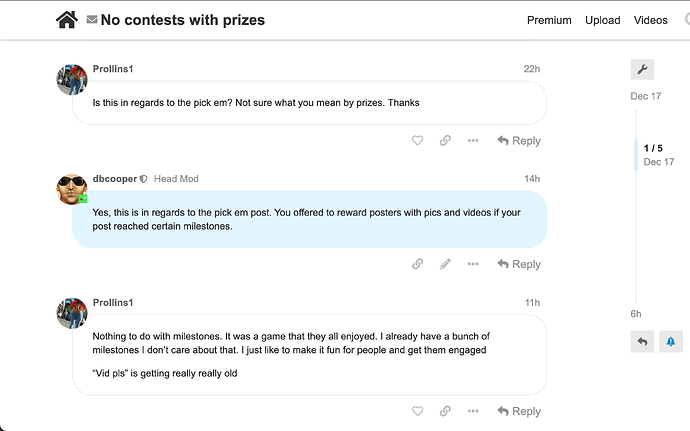Click the timeline reply arrow button

[642, 342]
